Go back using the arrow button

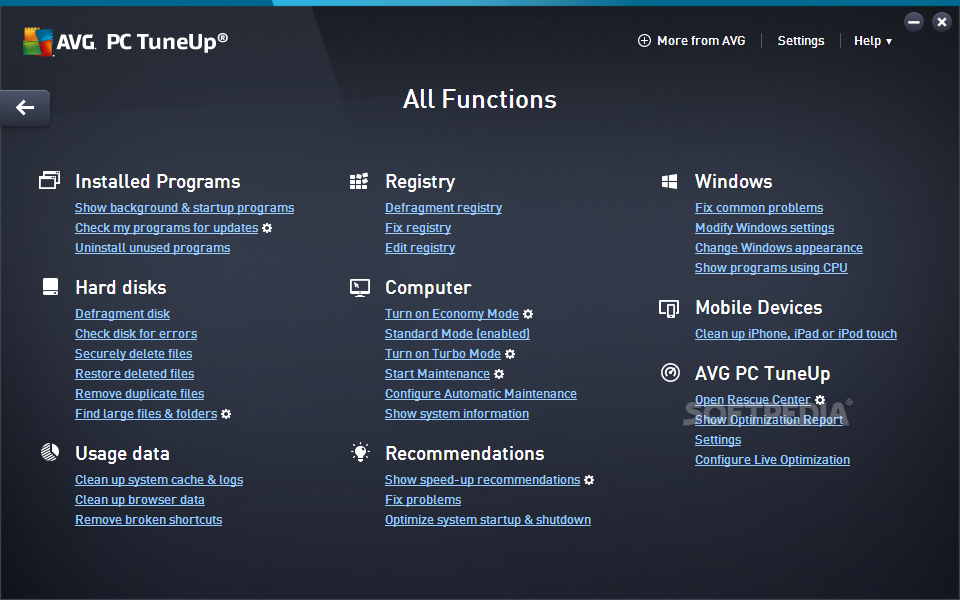[x=25, y=108]
